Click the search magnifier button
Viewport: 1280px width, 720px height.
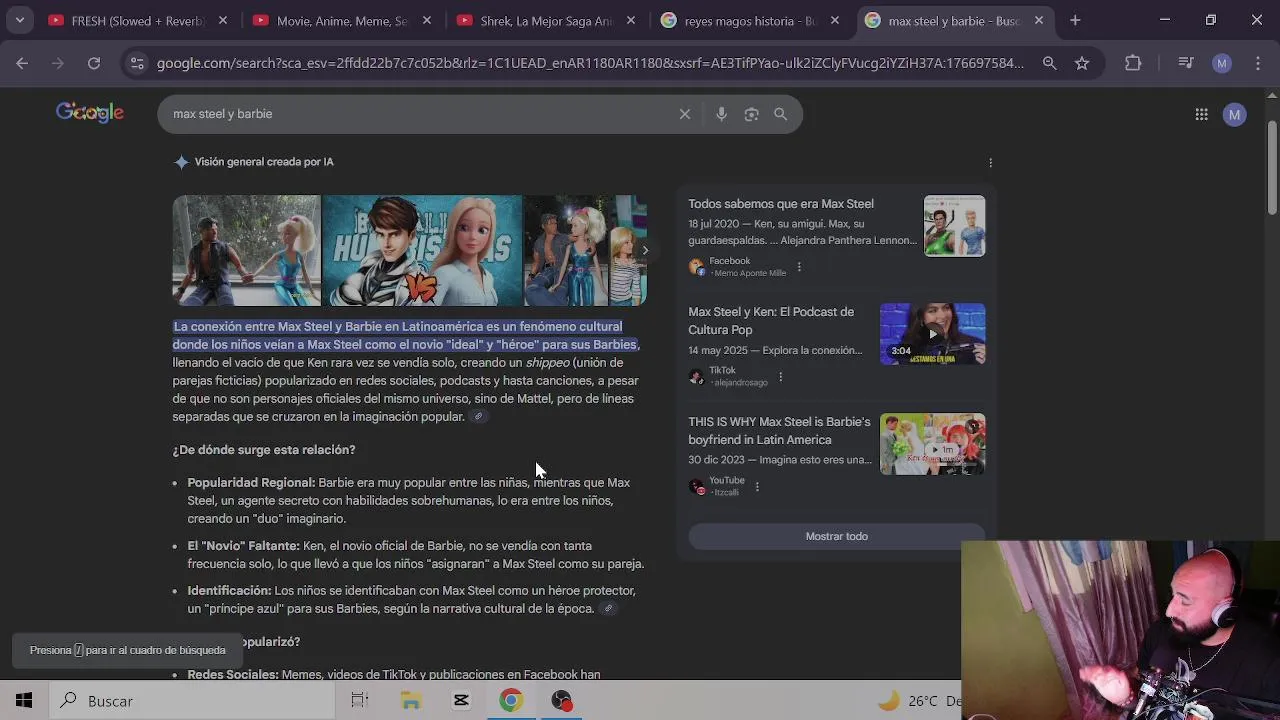click(781, 114)
